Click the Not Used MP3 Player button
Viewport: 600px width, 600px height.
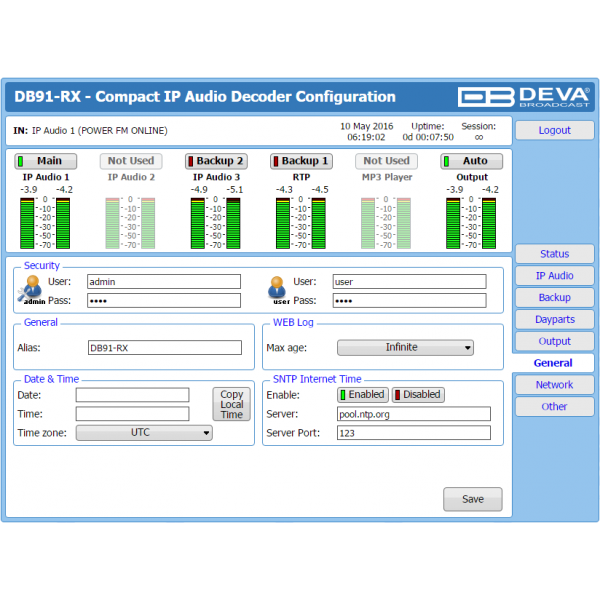pos(386,161)
